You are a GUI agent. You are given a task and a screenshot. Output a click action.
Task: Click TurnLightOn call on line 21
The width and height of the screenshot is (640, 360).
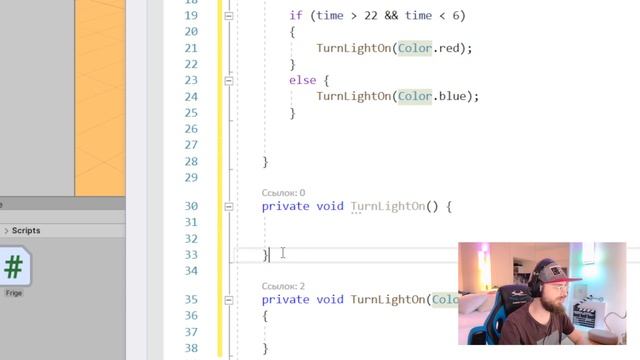click(x=353, y=49)
